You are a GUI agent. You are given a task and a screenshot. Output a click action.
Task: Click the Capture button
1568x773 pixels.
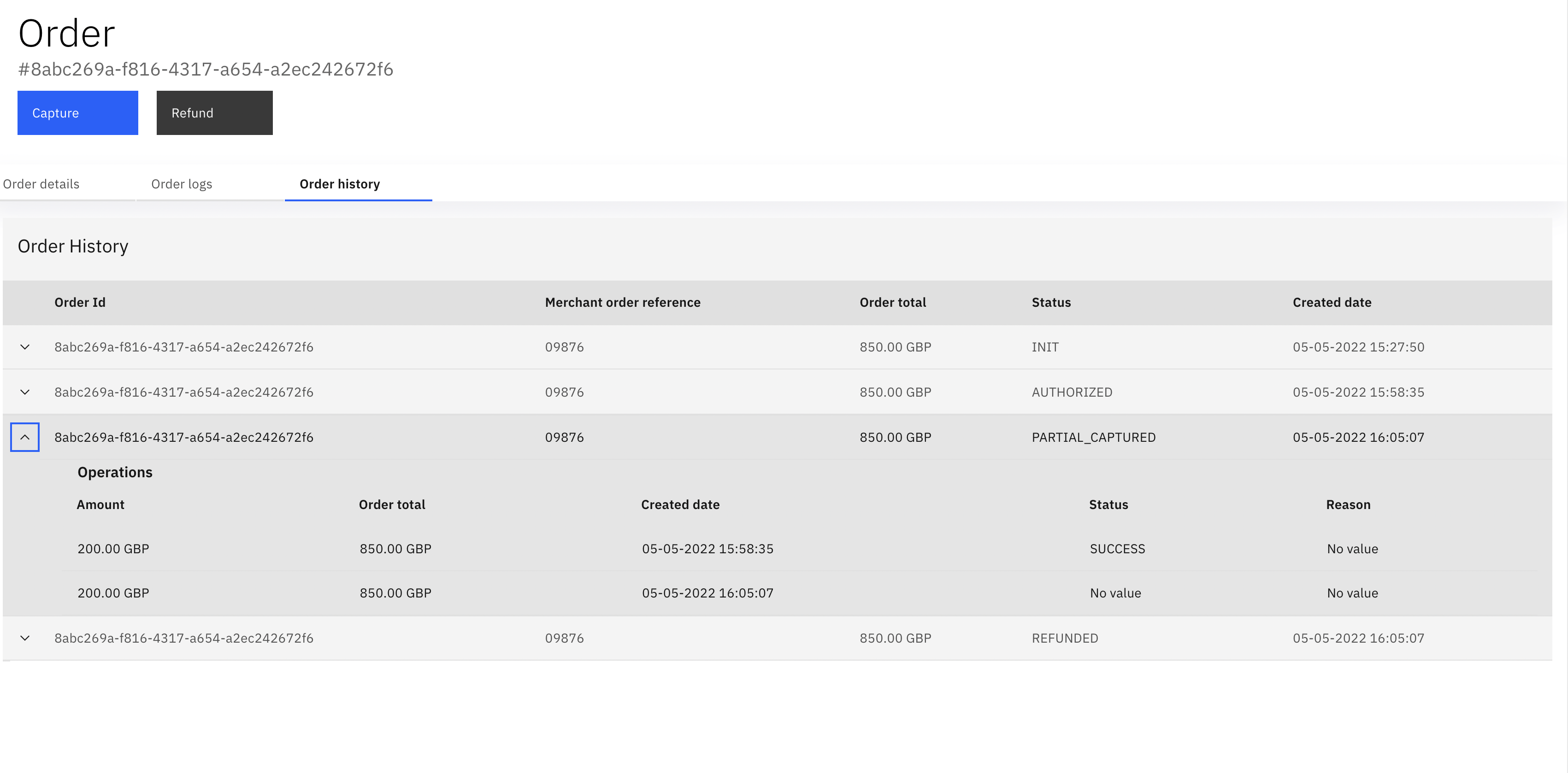point(77,112)
